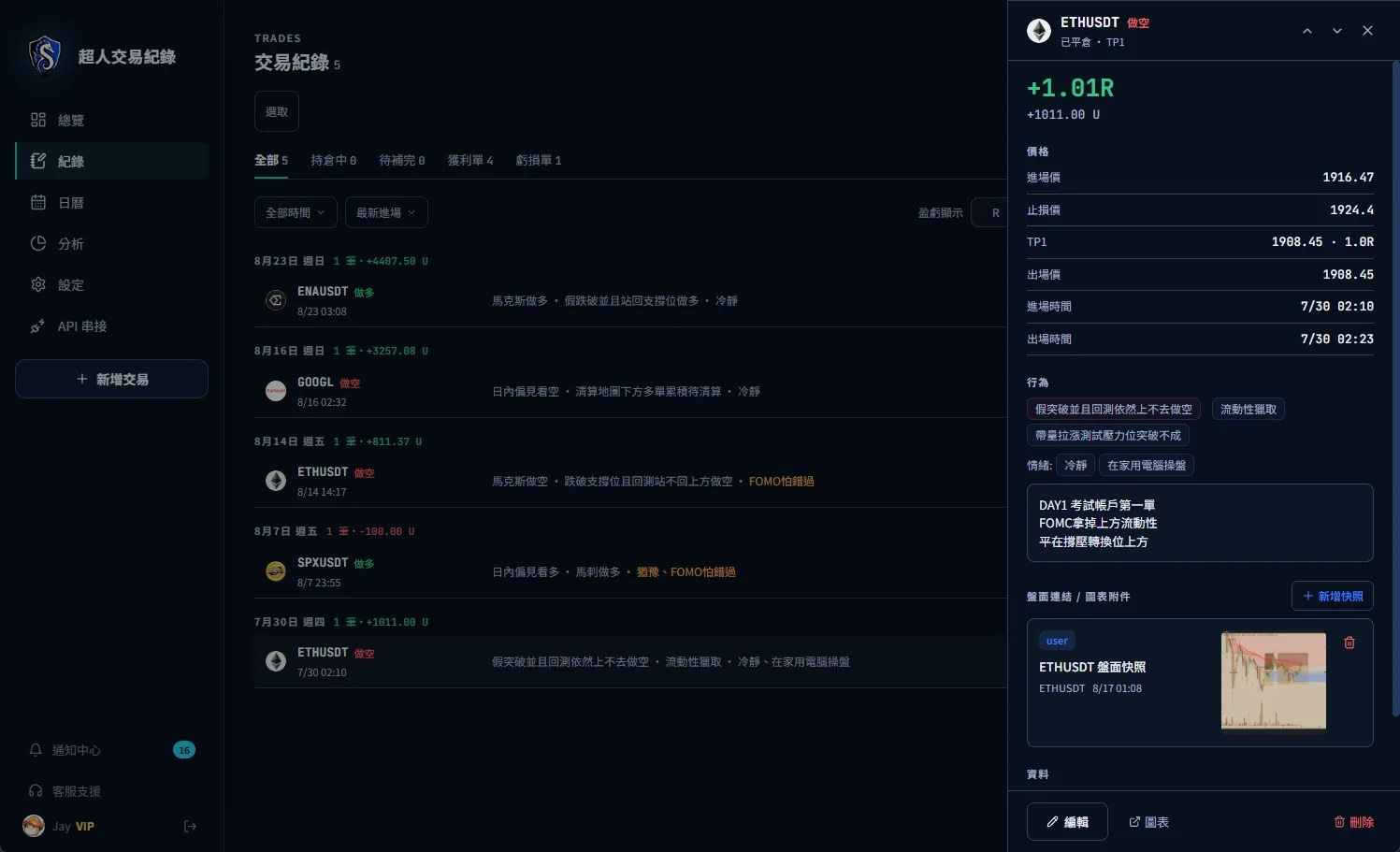
Task: Click the 流動性獵取 behavior tag
Action: (x=1248, y=409)
